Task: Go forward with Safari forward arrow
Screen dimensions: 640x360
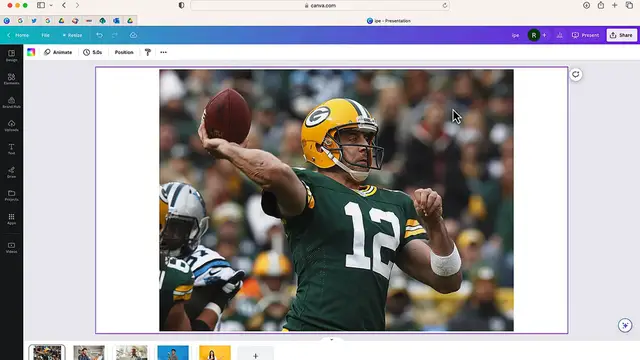Action: 77,5
